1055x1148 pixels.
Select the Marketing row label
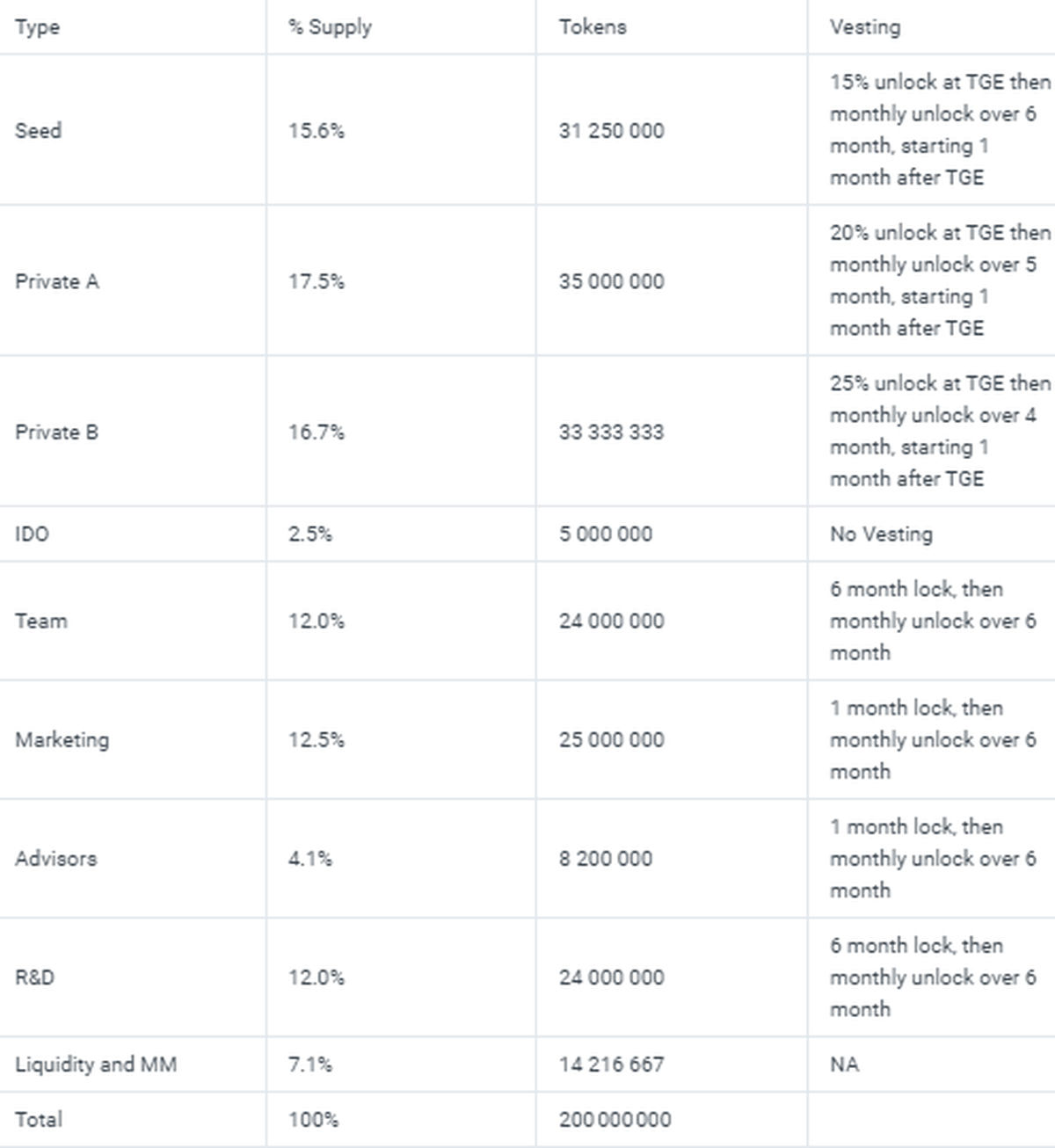pyautogui.click(x=62, y=740)
